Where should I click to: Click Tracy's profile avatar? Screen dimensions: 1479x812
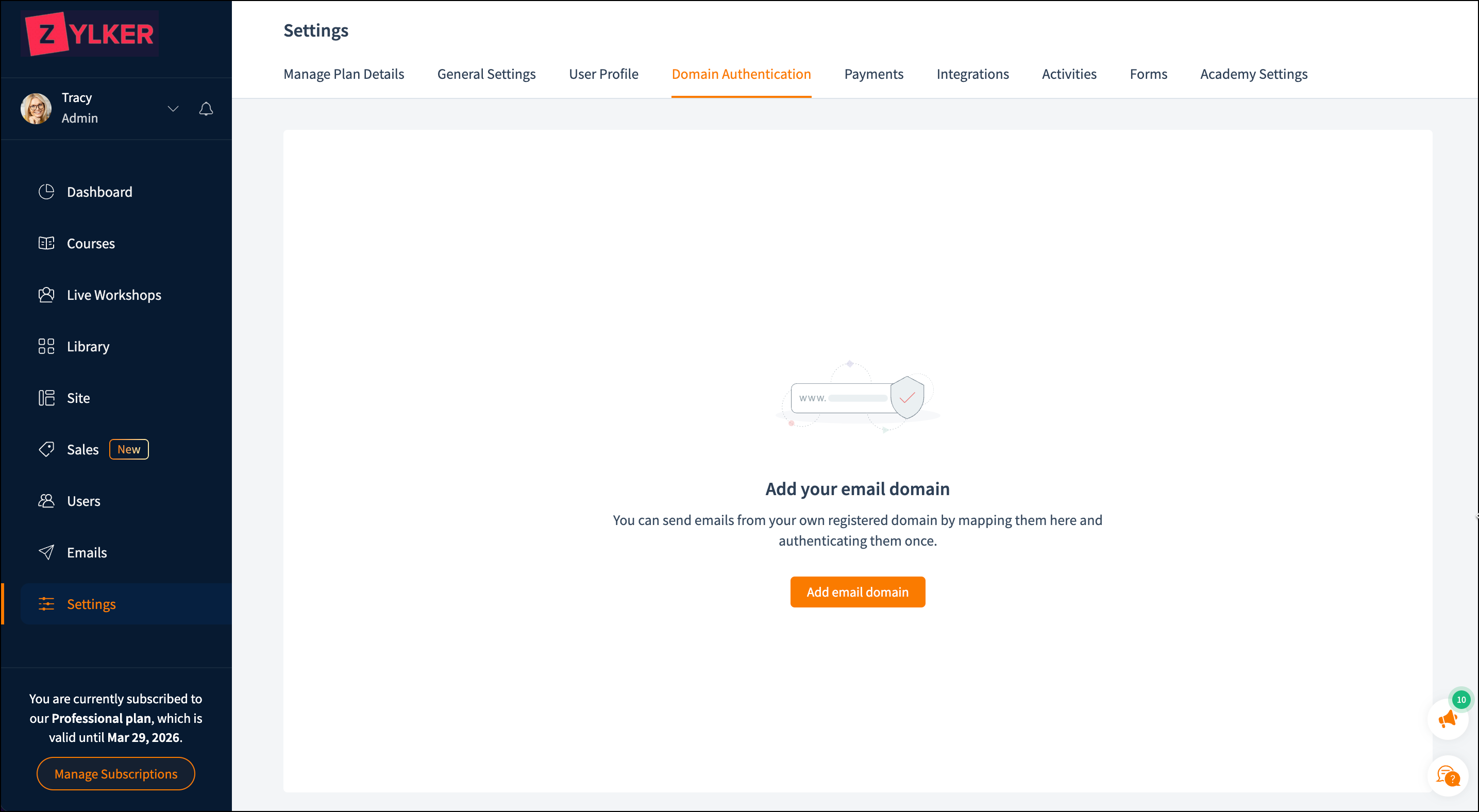pyautogui.click(x=36, y=109)
